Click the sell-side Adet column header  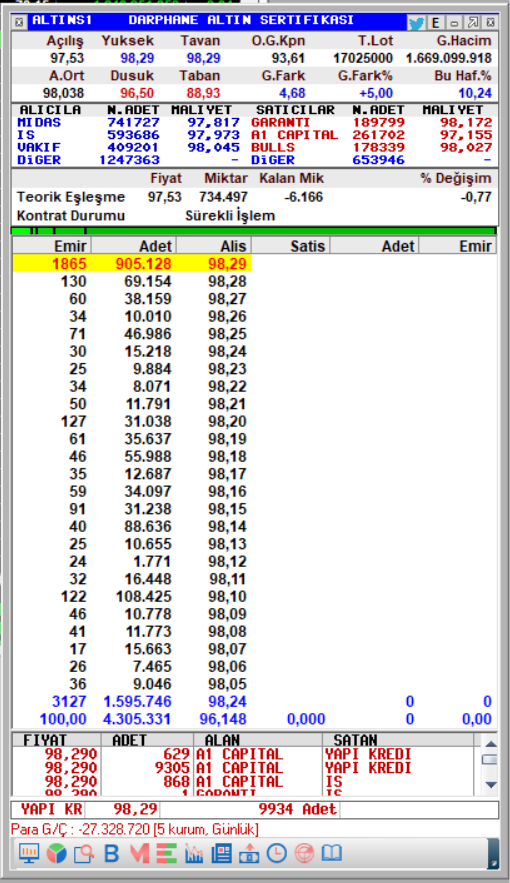[374, 246]
